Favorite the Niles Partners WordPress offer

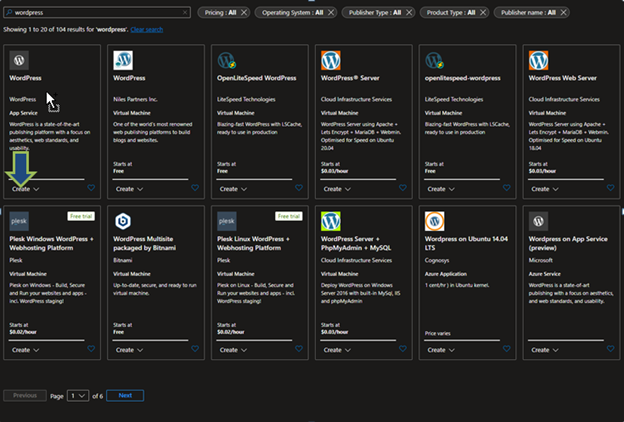pyautogui.click(x=195, y=188)
